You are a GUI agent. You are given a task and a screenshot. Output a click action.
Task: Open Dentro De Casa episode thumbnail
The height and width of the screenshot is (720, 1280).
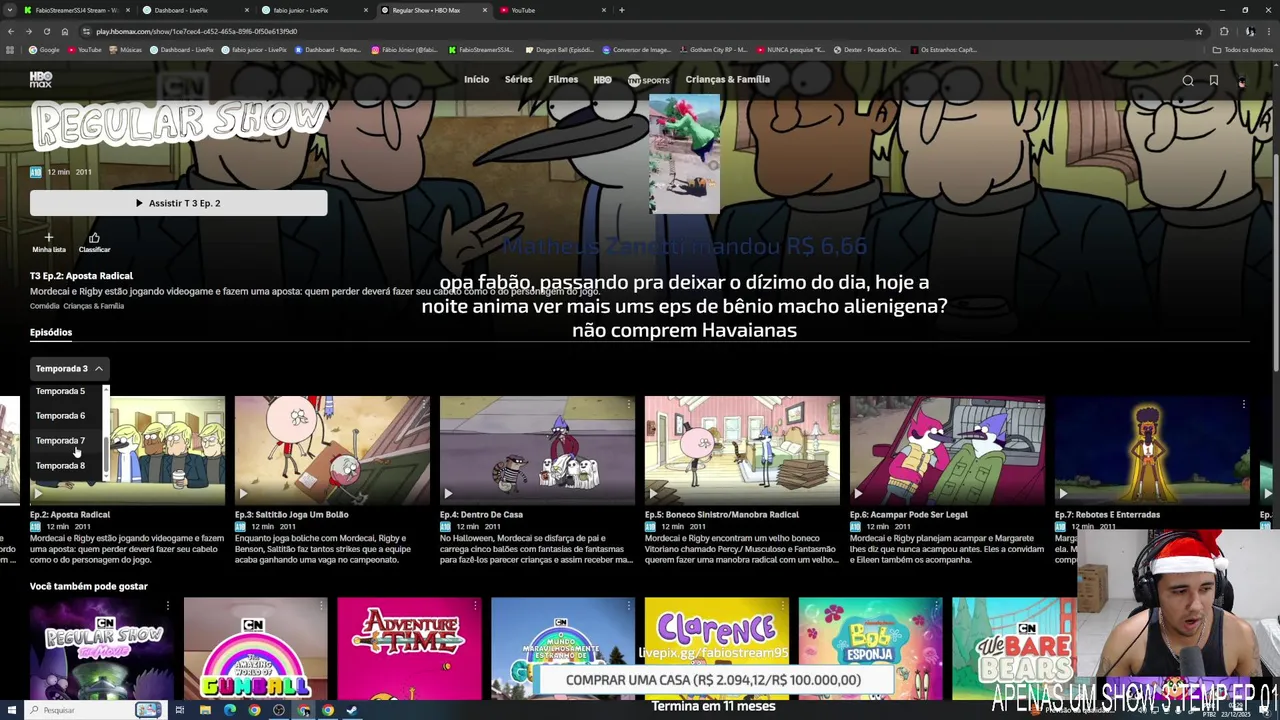point(537,450)
